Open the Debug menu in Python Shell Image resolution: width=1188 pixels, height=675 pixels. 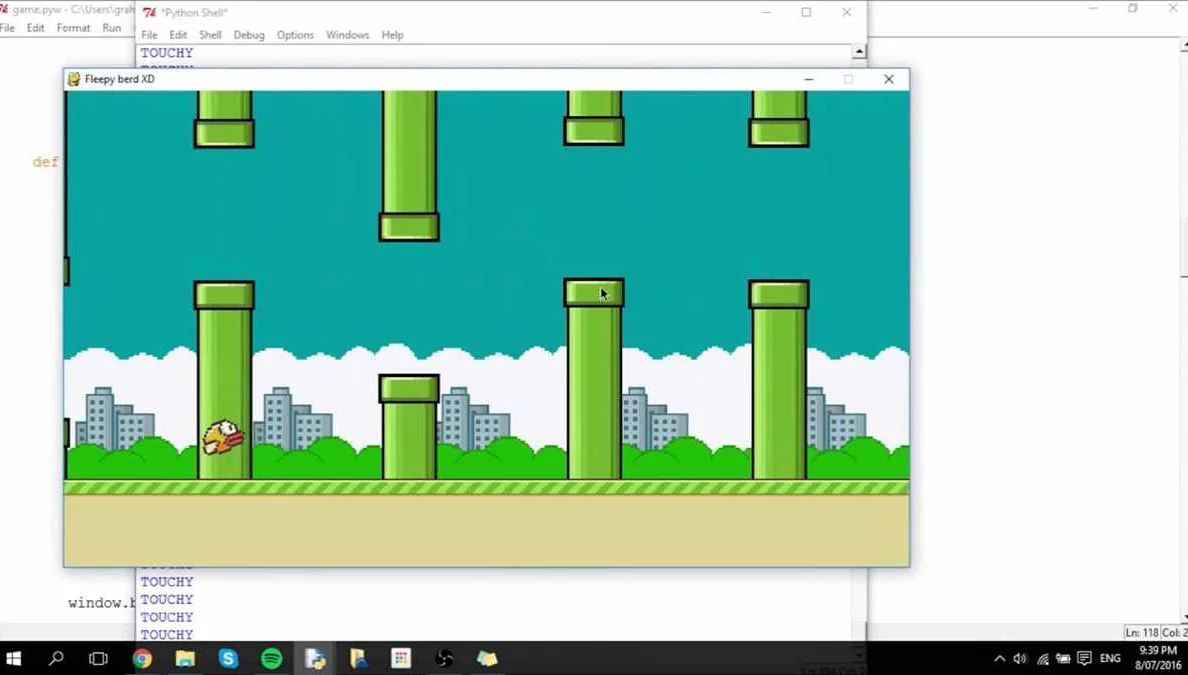[249, 34]
